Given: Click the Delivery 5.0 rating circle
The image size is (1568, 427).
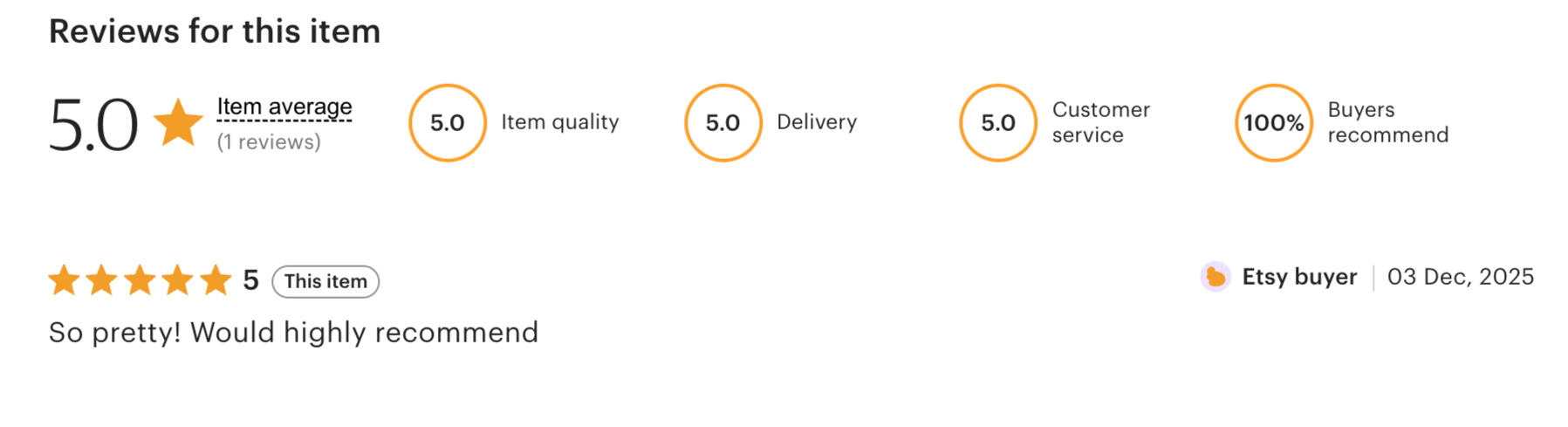Looking at the screenshot, I should click(x=723, y=123).
